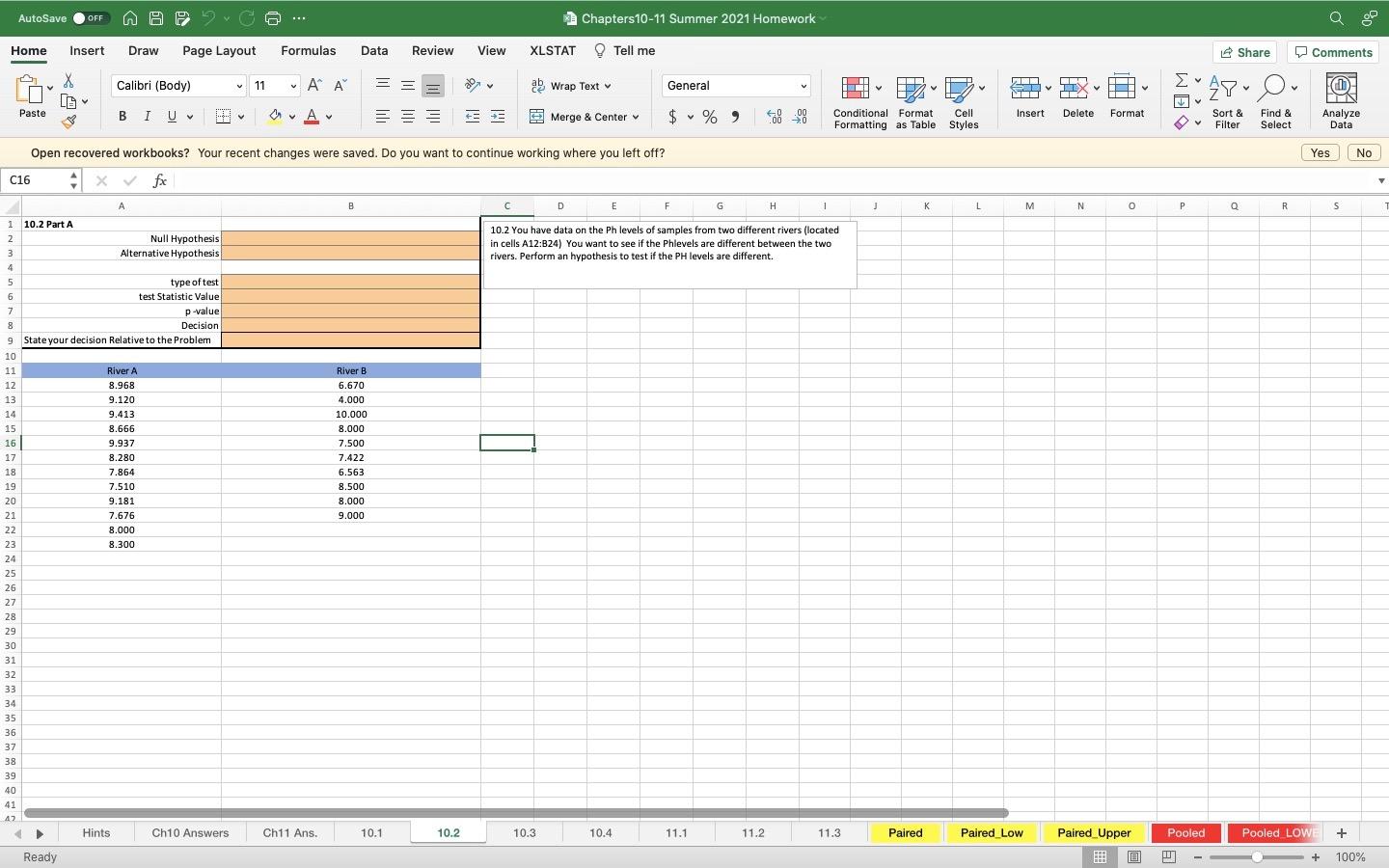Decrease the cell indent
The height and width of the screenshot is (868, 1389).
tap(473, 117)
